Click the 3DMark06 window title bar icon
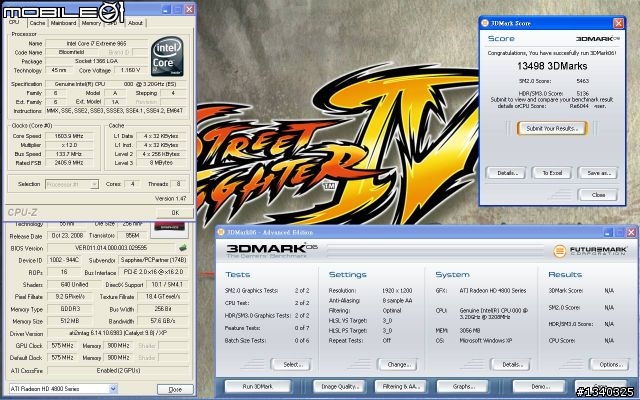This screenshot has width=640, height=400. (x=221, y=232)
